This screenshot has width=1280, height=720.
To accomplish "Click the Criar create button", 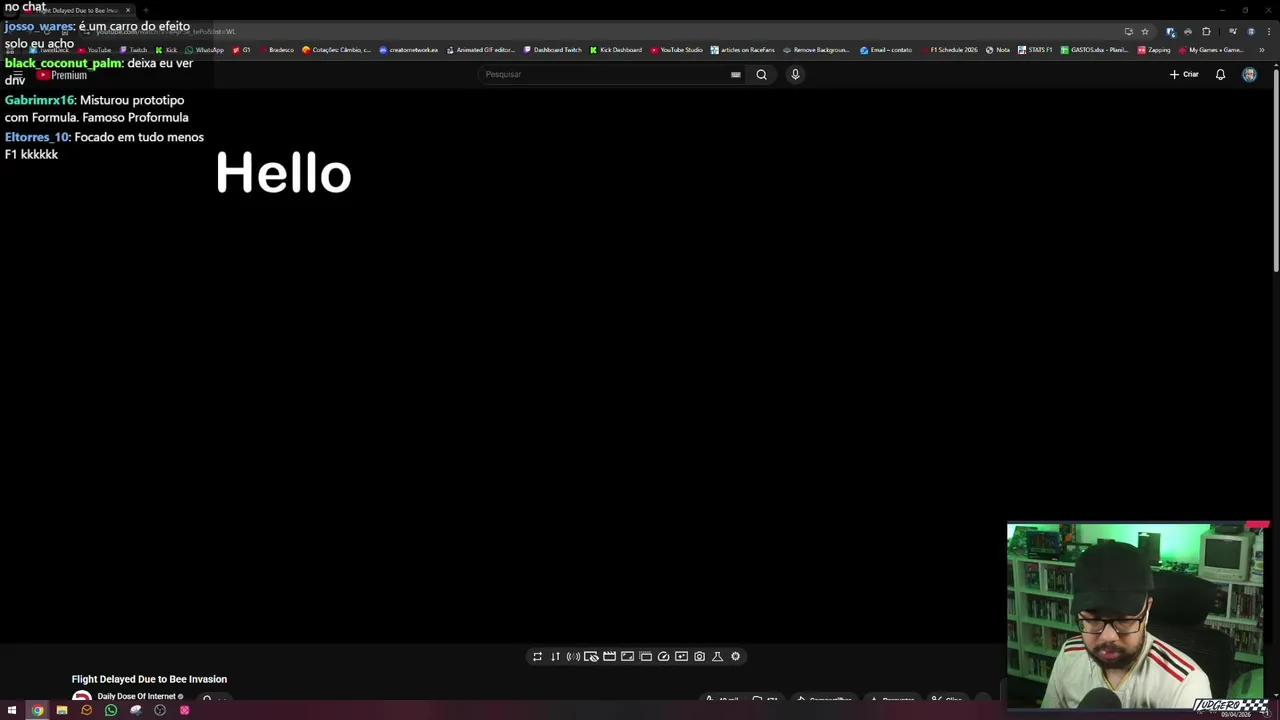I will pyautogui.click(x=1184, y=74).
